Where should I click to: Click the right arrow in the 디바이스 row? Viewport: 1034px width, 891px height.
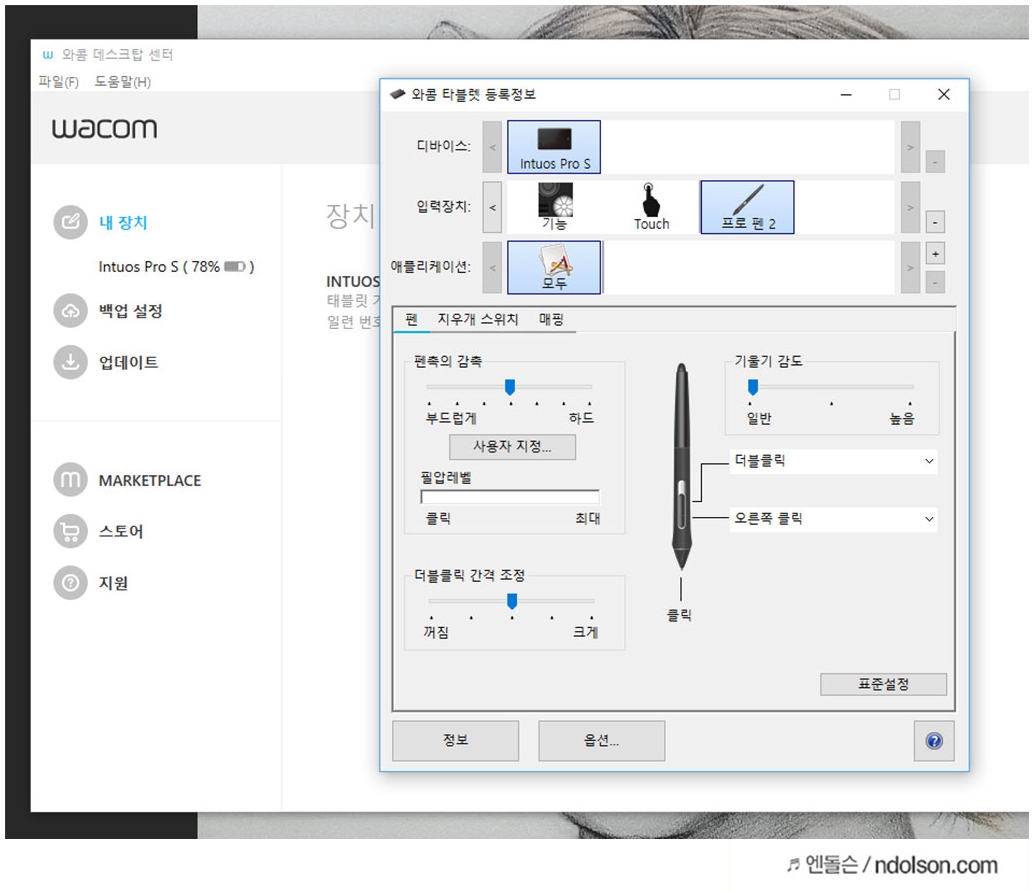[x=910, y=147]
